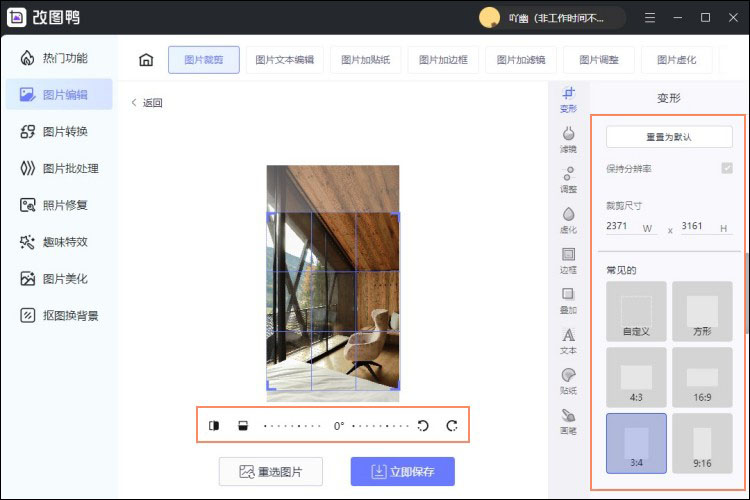The width and height of the screenshot is (750, 500).
Task: Open 图片转换 in sidebar
Action: click(59, 131)
